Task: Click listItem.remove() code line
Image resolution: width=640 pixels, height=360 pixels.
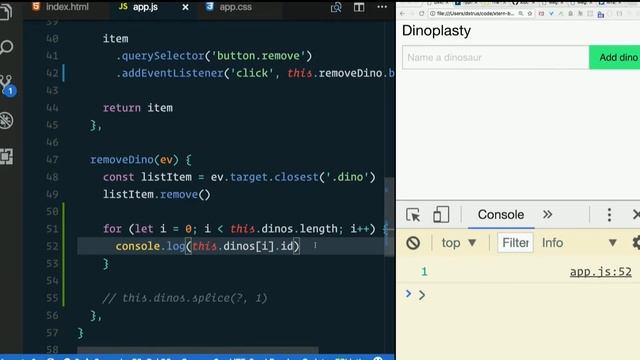Action: 156,194
